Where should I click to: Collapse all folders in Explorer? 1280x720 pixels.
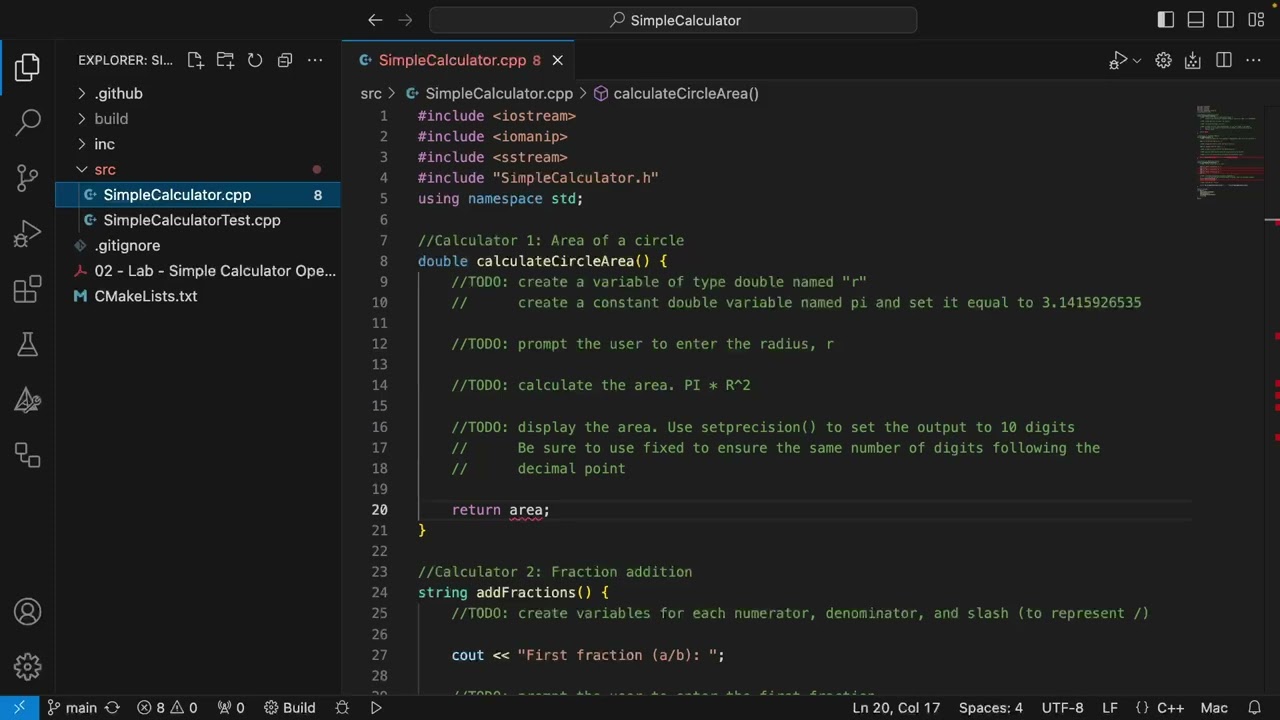tap(285, 60)
